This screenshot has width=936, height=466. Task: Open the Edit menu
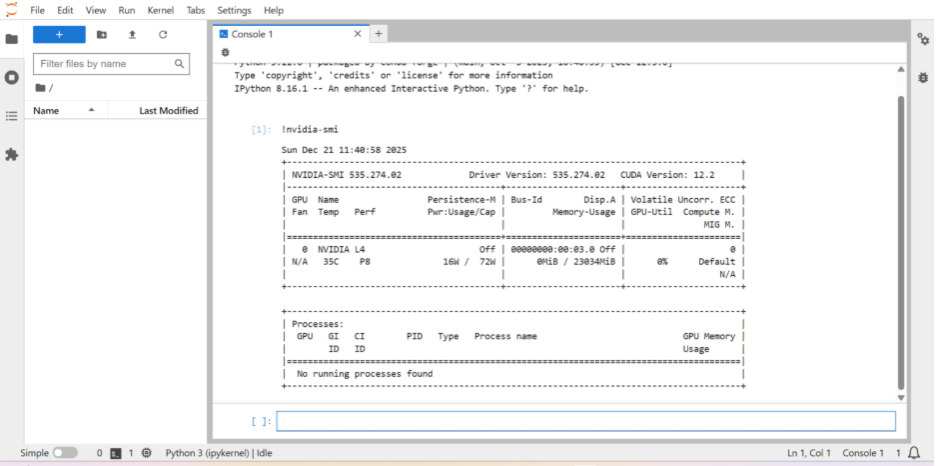point(65,10)
